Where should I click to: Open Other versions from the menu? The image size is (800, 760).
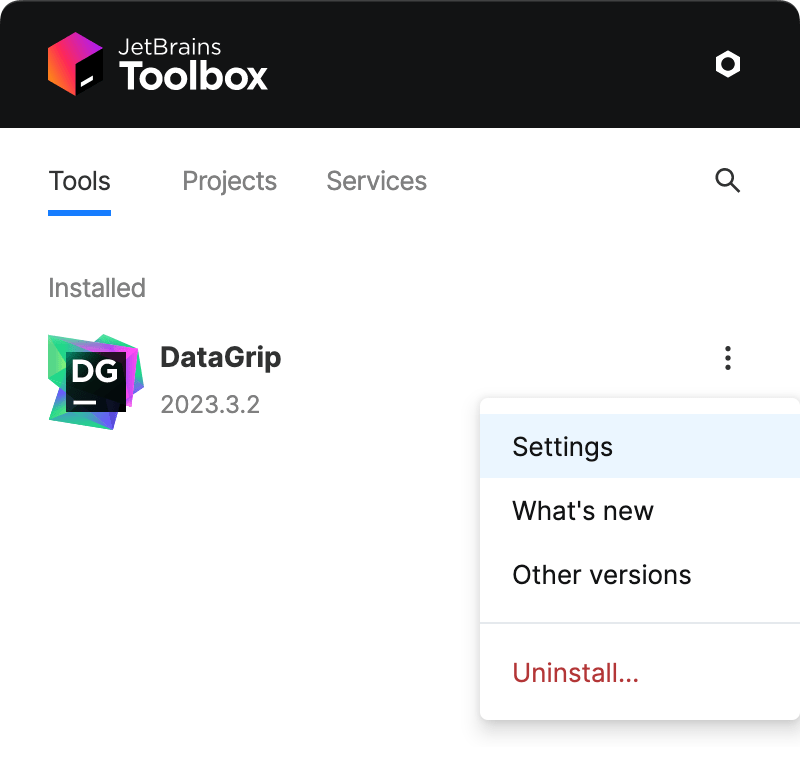tap(601, 574)
